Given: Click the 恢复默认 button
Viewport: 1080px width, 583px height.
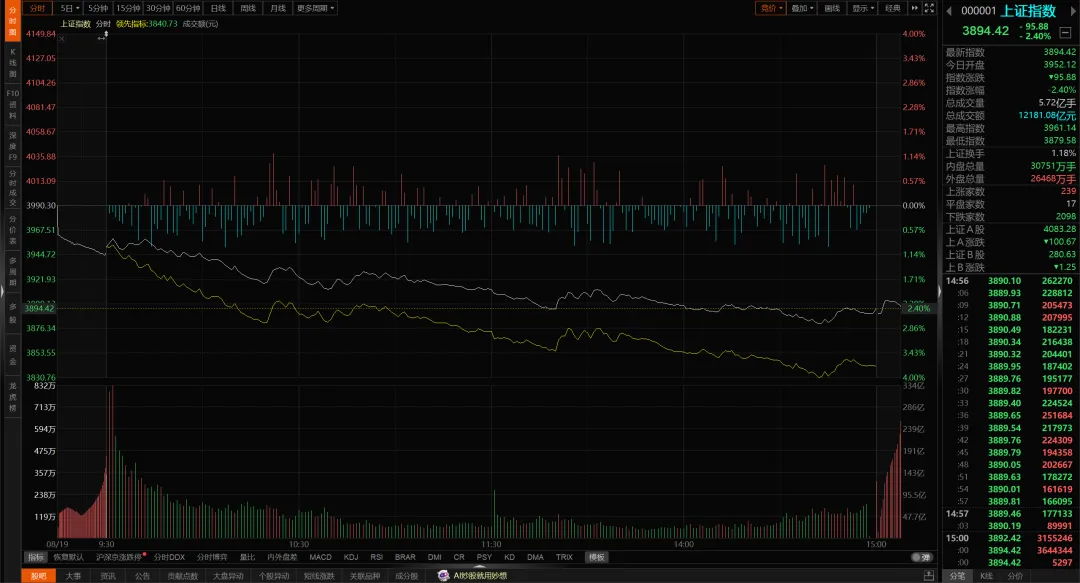Looking at the screenshot, I should tap(68, 558).
